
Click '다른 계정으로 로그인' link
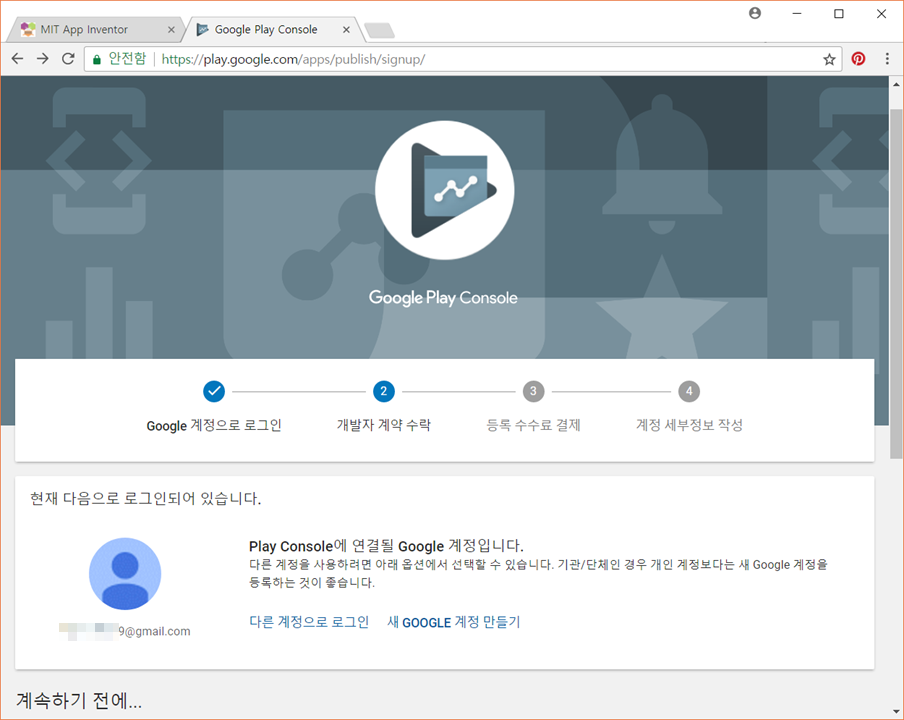click(309, 622)
